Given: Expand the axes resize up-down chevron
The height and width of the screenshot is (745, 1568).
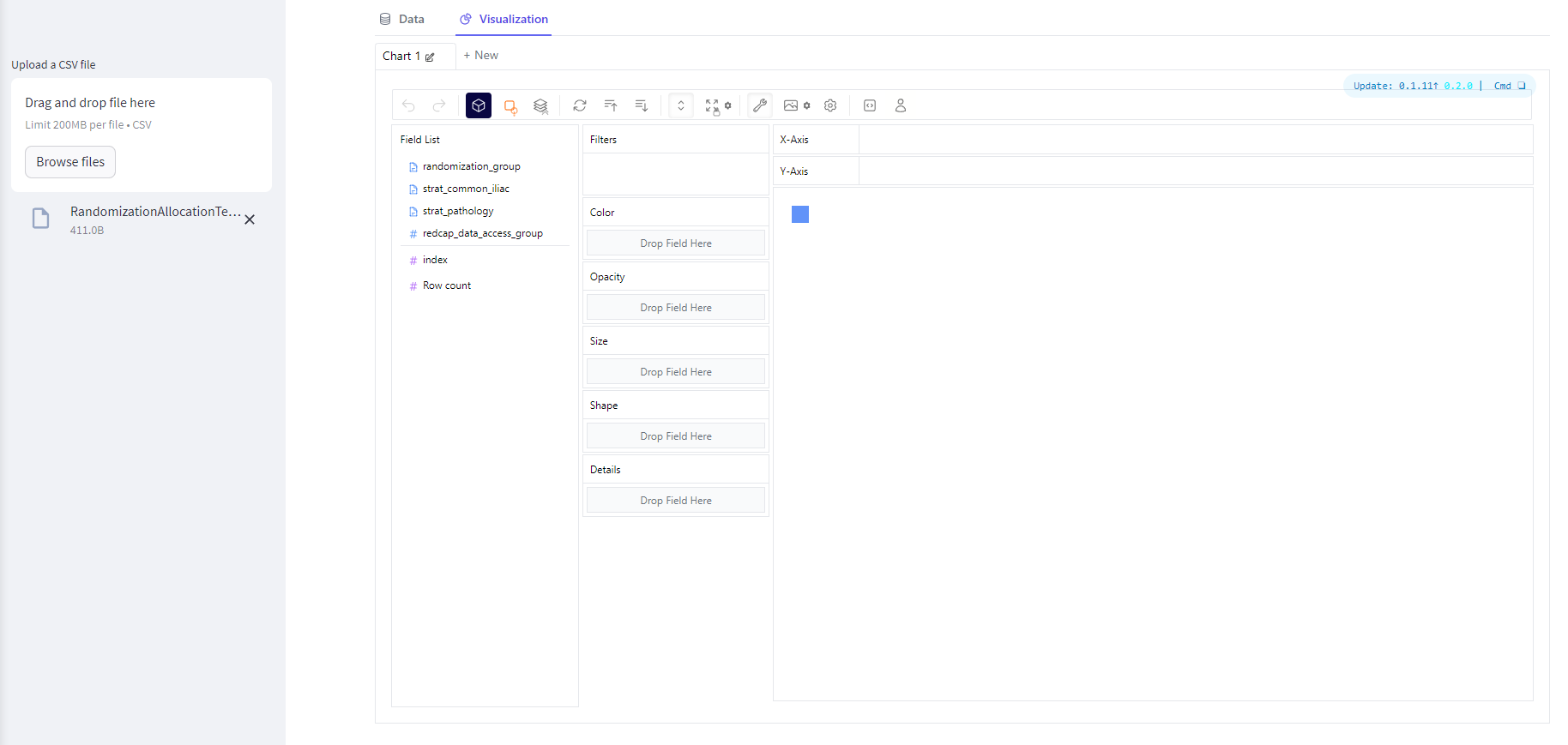Looking at the screenshot, I should pyautogui.click(x=681, y=105).
